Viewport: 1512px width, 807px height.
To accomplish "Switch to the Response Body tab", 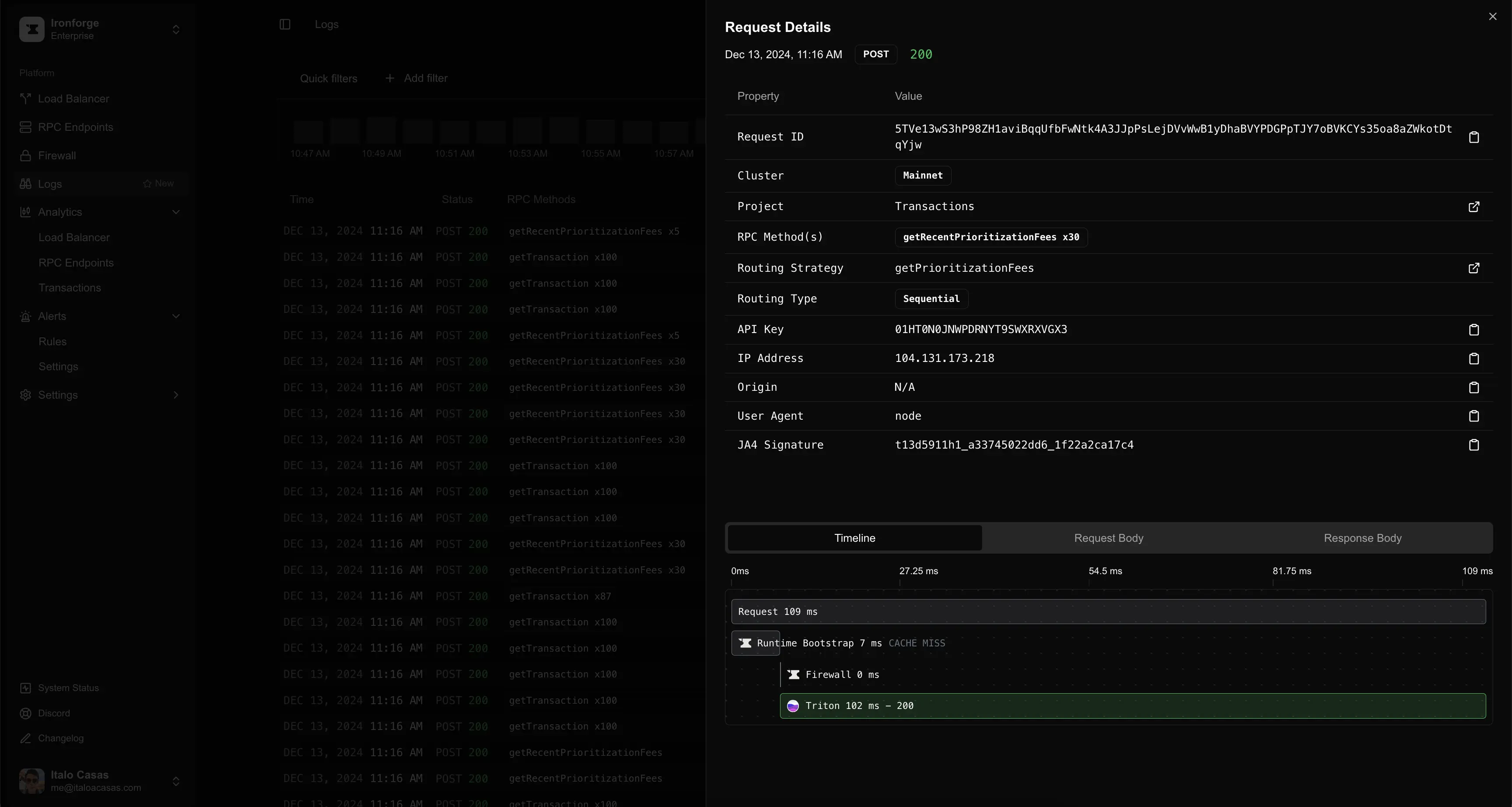I will 1363,538.
